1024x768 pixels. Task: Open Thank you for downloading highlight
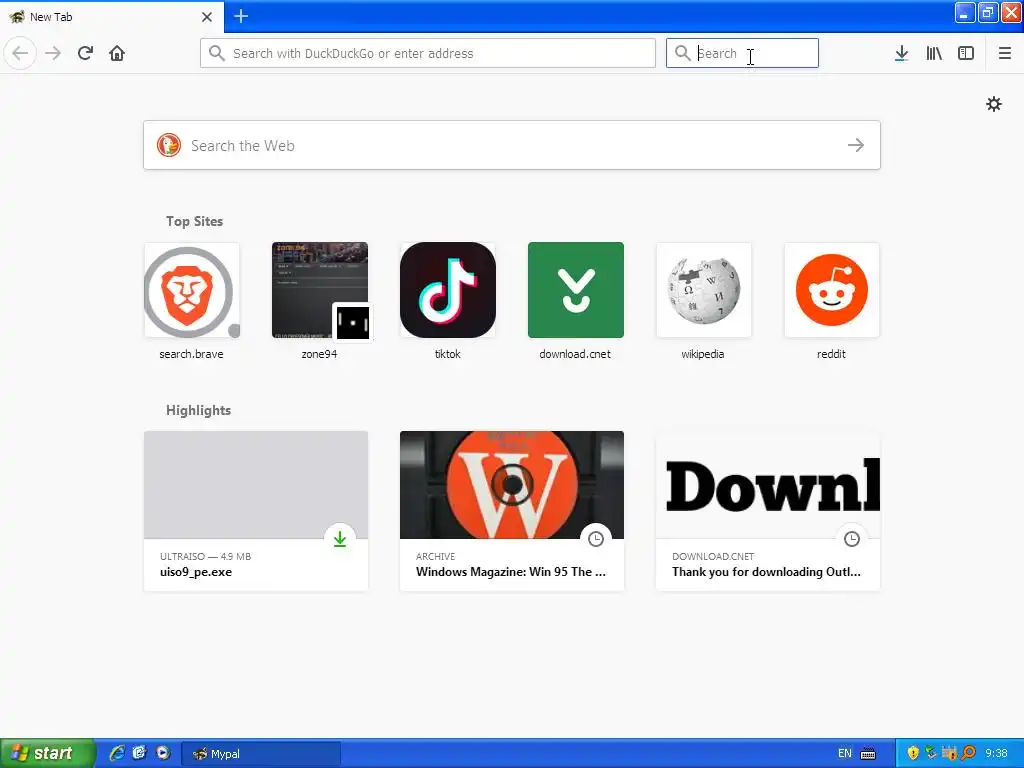coord(767,511)
